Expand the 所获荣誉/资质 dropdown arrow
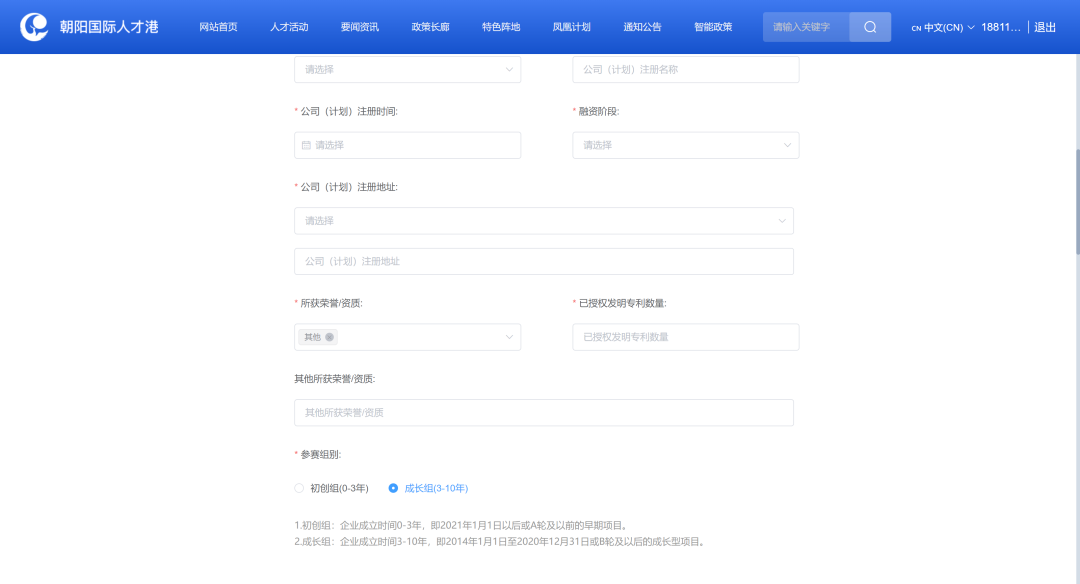The image size is (1080, 584). point(509,337)
